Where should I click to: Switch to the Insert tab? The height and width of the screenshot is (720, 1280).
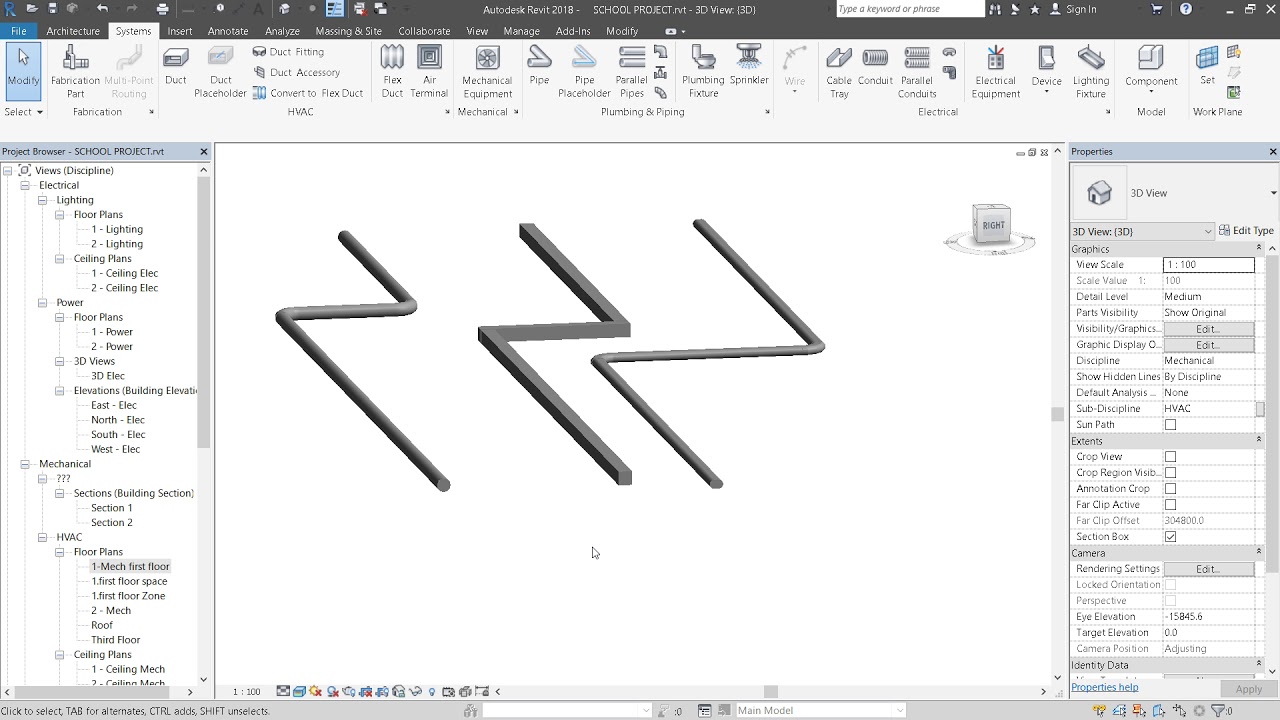[180, 31]
